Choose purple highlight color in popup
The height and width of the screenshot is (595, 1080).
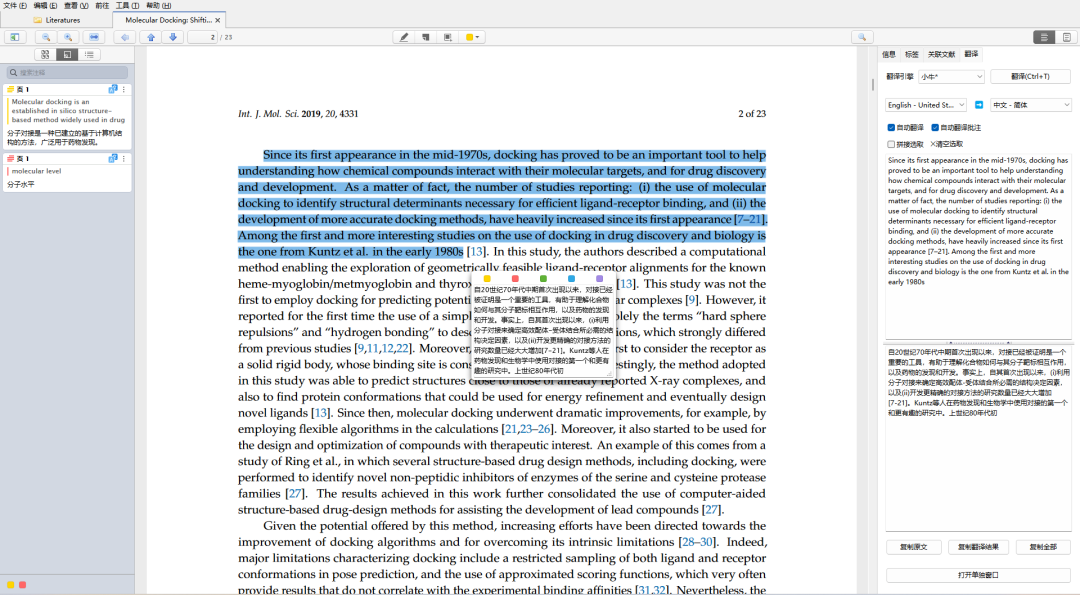coord(599,279)
